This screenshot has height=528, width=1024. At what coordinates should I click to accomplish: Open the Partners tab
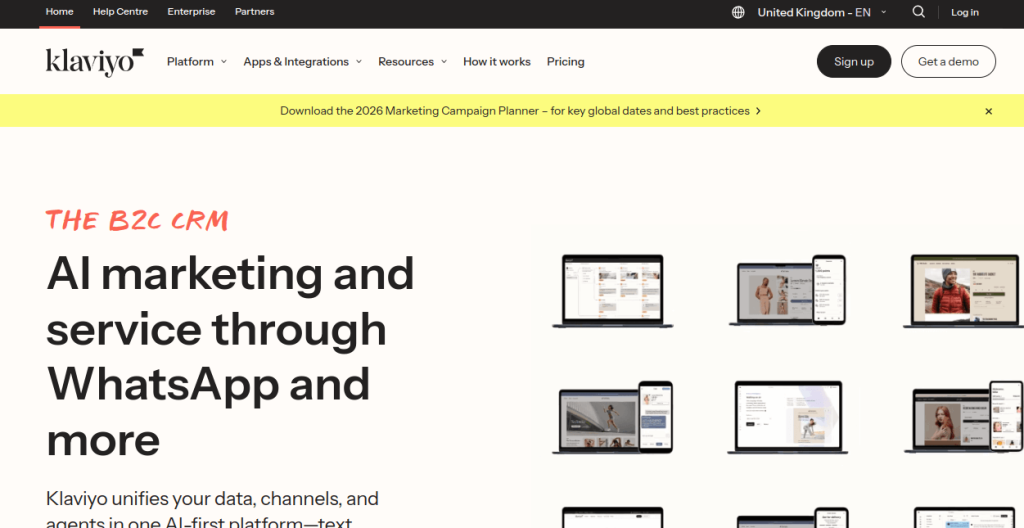click(255, 12)
